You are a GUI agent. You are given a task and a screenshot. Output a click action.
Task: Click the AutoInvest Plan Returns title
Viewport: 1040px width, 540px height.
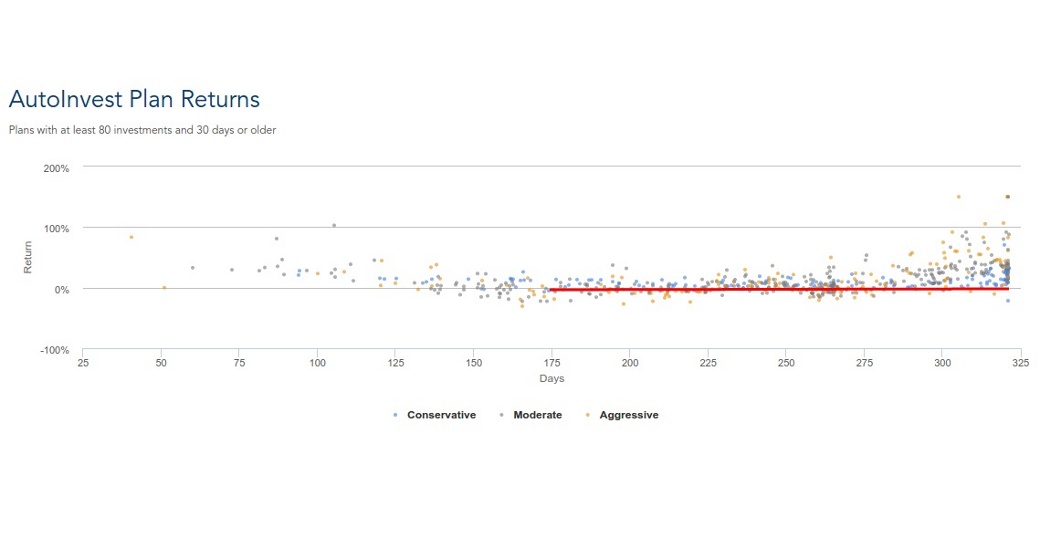134,99
